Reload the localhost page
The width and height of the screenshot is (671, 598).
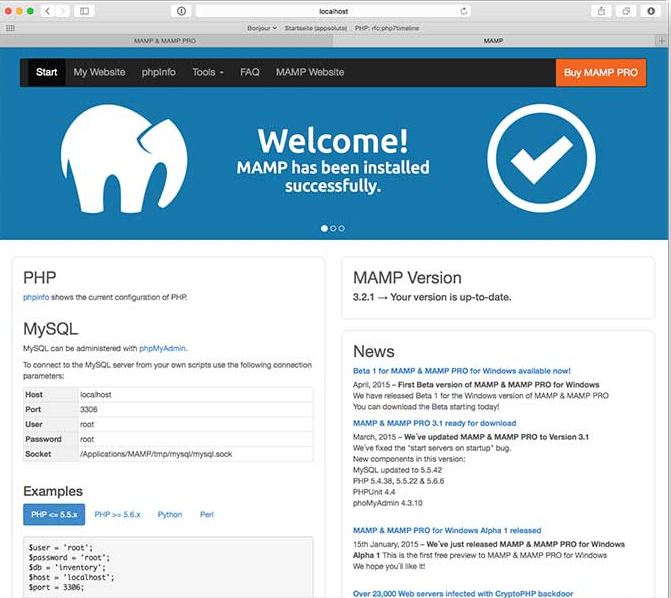click(x=463, y=11)
